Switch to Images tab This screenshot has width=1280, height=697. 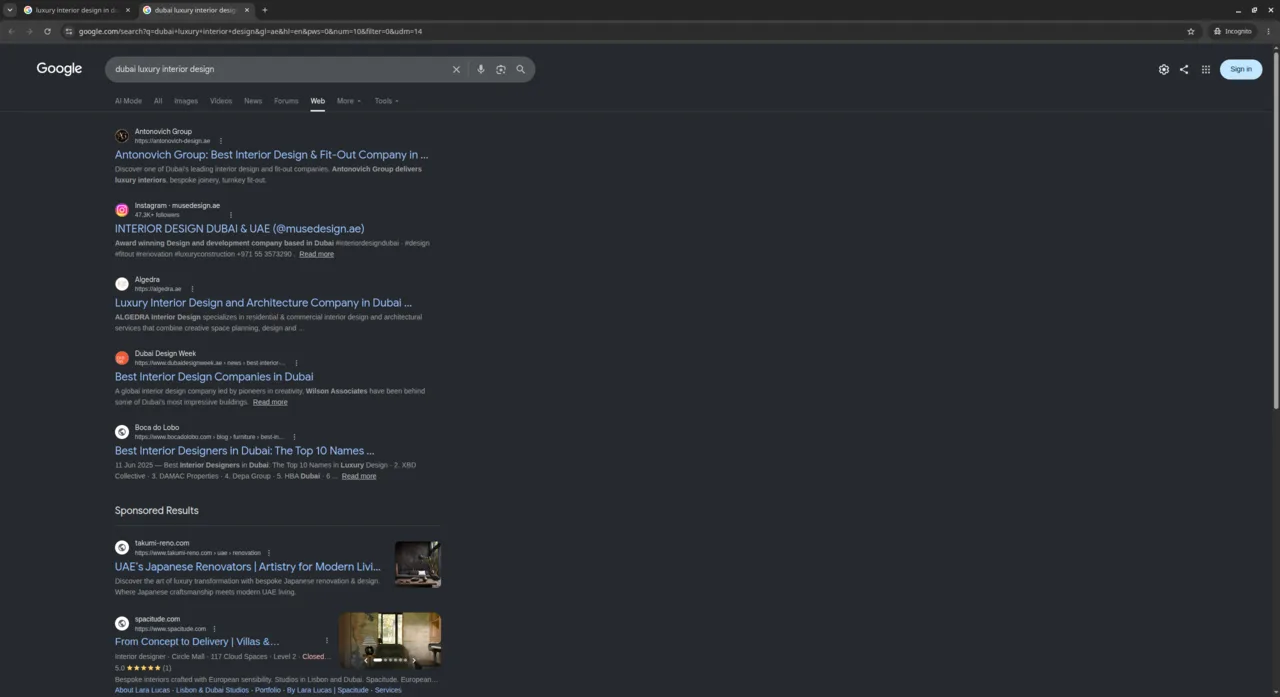[x=186, y=101]
